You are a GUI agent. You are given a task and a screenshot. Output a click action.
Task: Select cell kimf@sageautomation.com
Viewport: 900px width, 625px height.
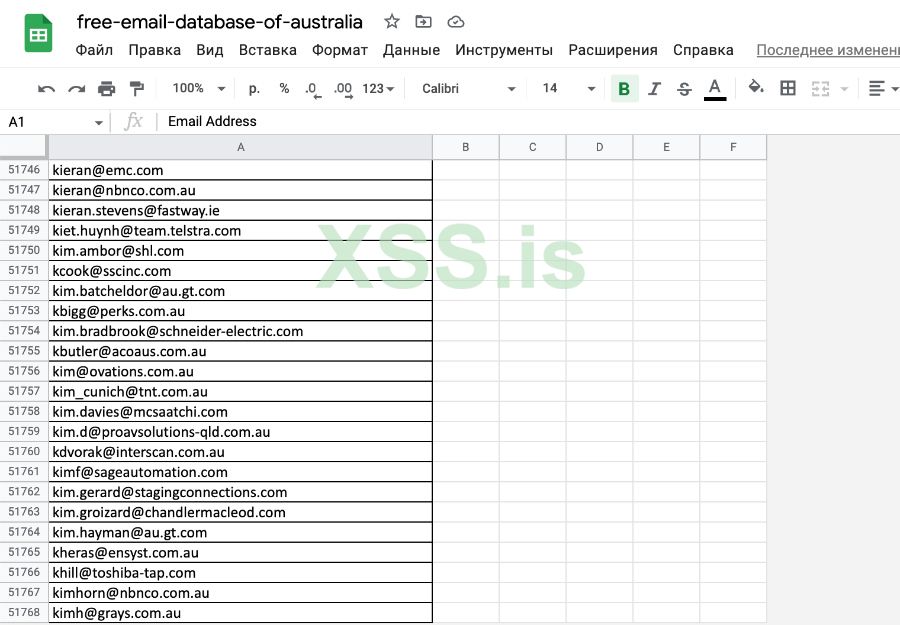coord(240,472)
